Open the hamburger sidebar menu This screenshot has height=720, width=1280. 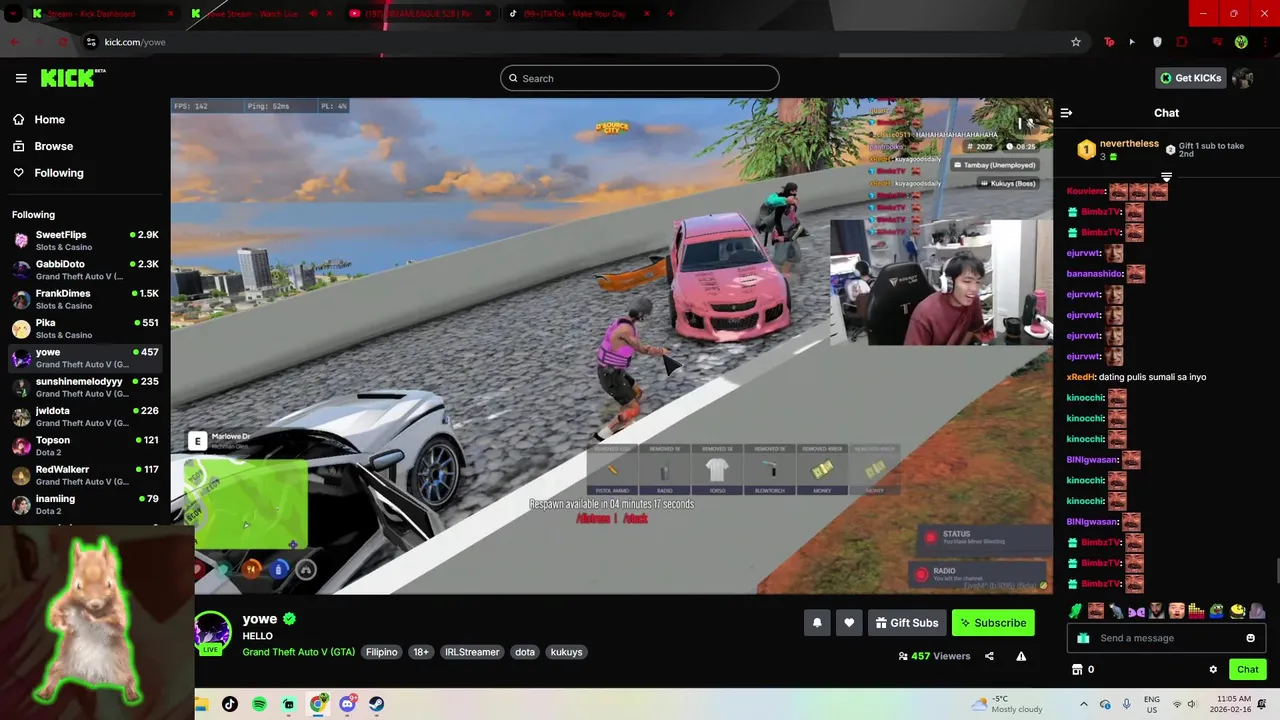tap(21, 78)
